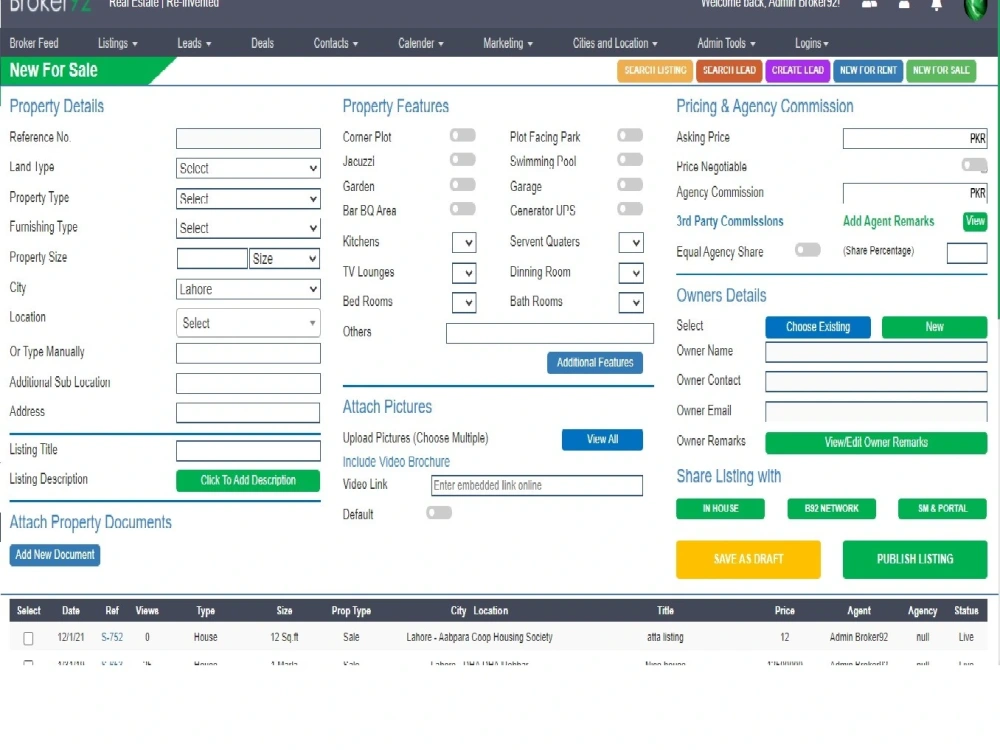Click View/Edit Owner Remarks button

tap(876, 443)
